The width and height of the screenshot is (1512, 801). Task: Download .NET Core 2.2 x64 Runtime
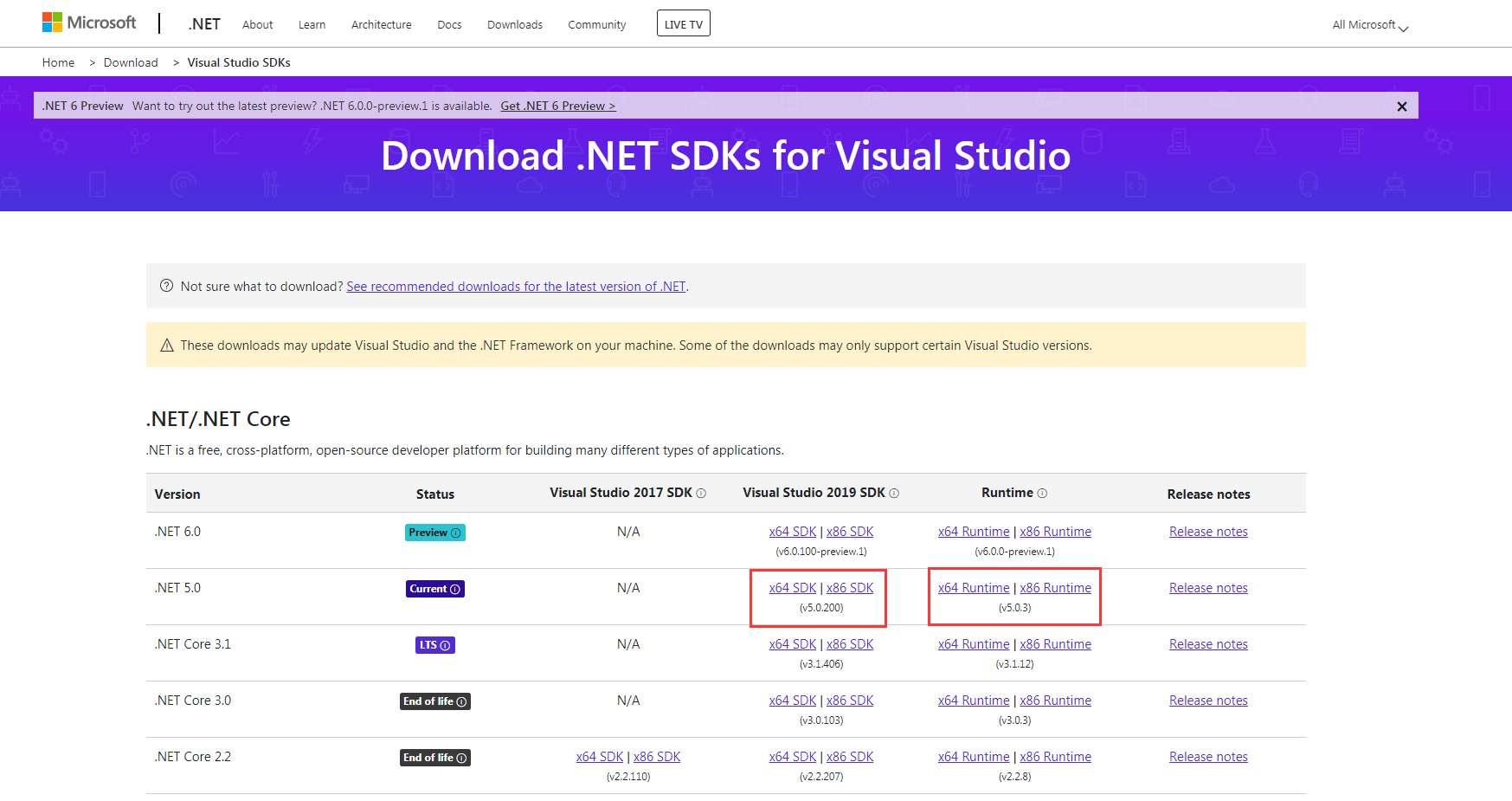coord(974,757)
